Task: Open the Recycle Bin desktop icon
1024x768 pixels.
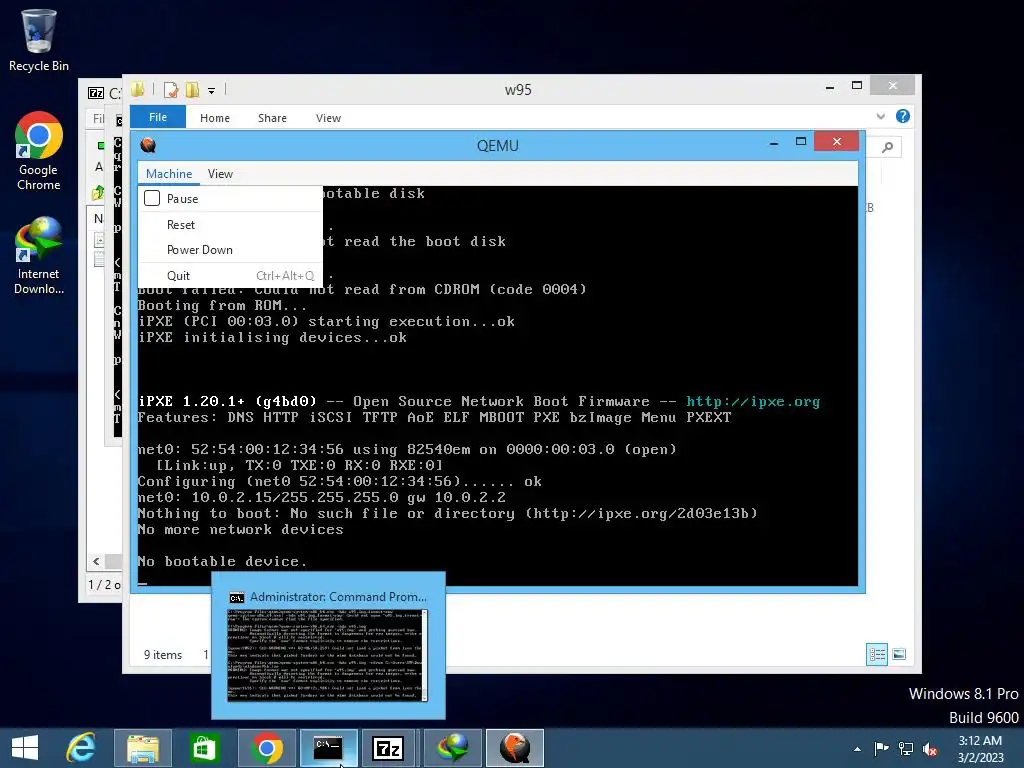Action: (x=39, y=40)
